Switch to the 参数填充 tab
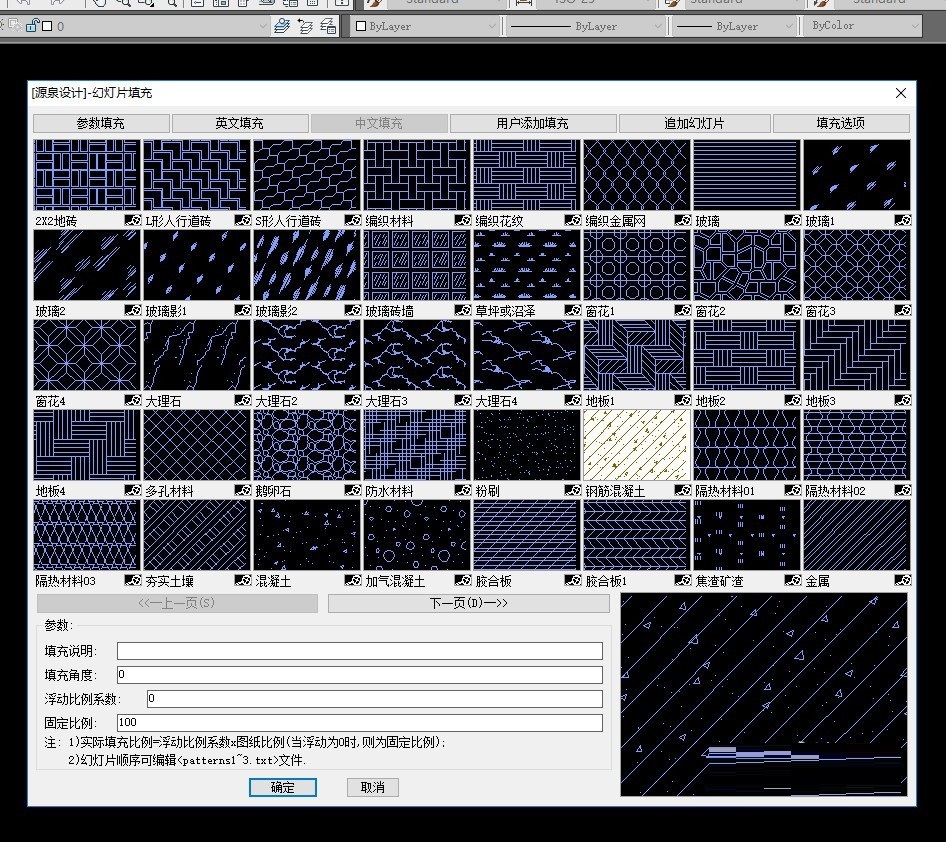The height and width of the screenshot is (842, 946). [101, 123]
